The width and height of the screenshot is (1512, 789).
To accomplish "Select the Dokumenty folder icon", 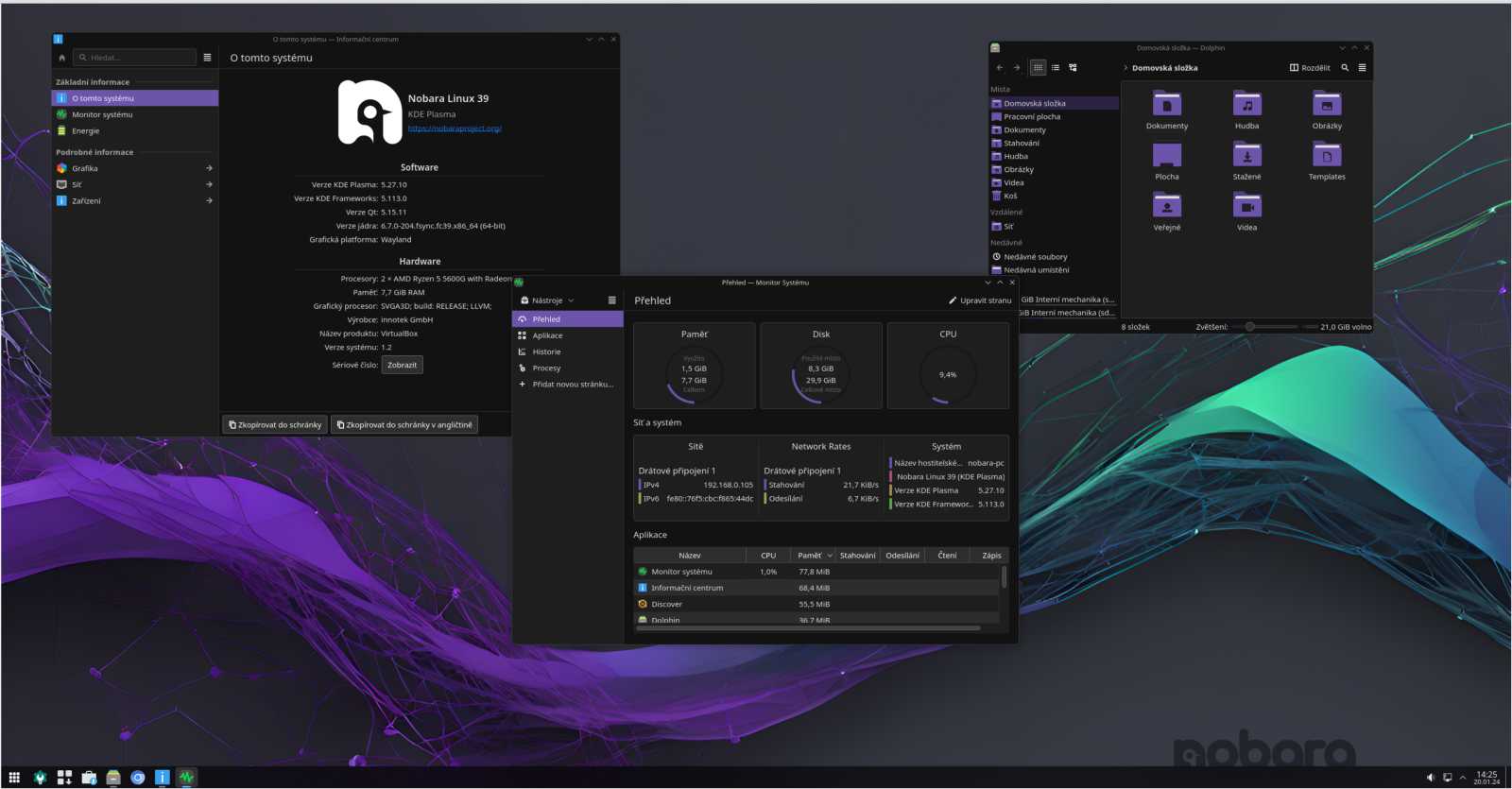I will 1167,104.
